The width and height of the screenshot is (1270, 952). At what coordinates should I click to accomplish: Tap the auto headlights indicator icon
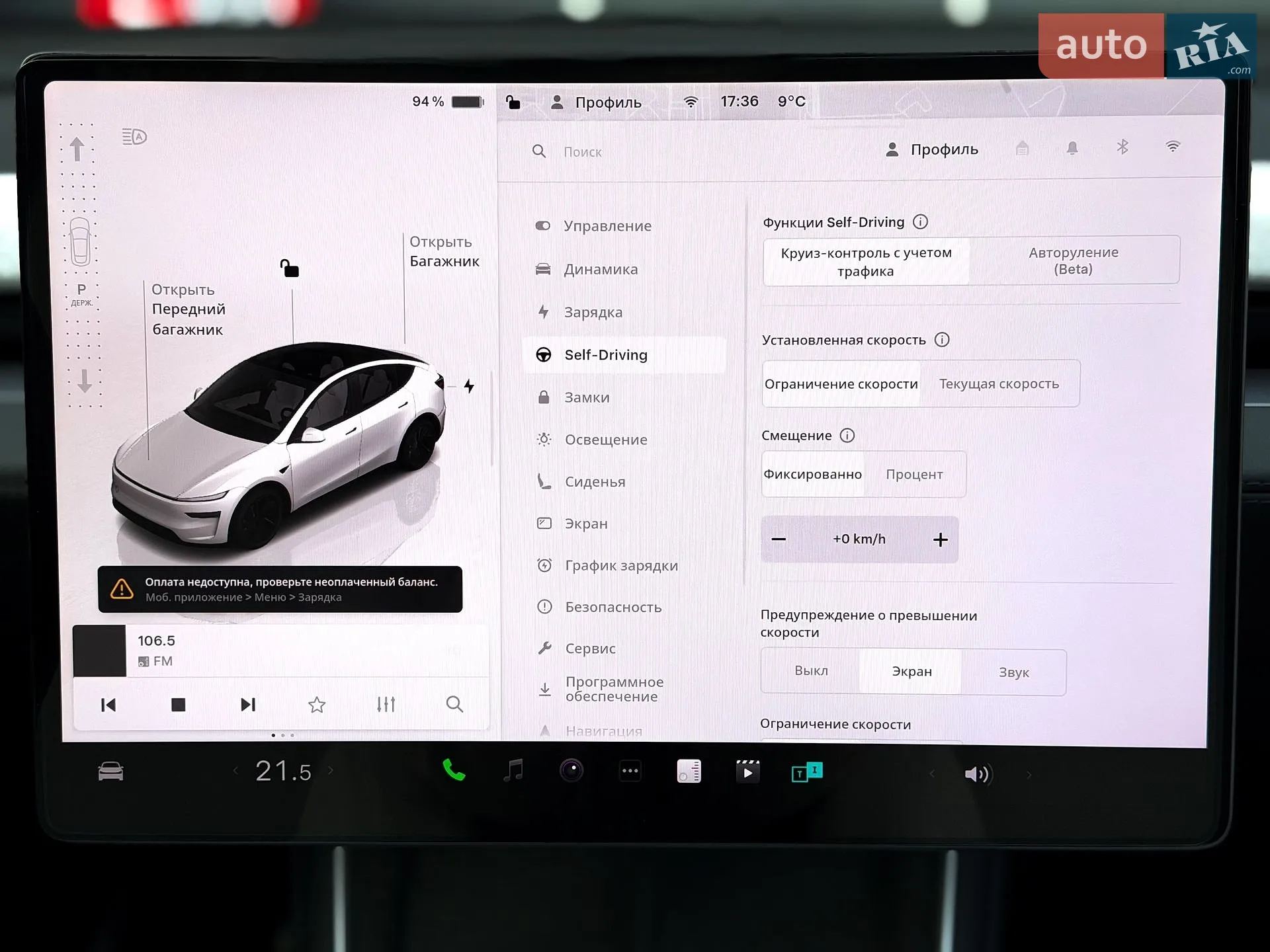(134, 137)
